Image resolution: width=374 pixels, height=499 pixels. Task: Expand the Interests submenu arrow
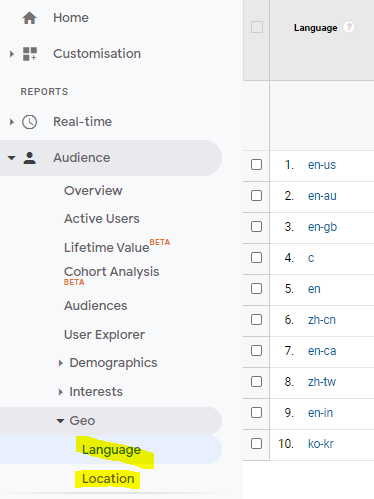[x=60, y=392]
